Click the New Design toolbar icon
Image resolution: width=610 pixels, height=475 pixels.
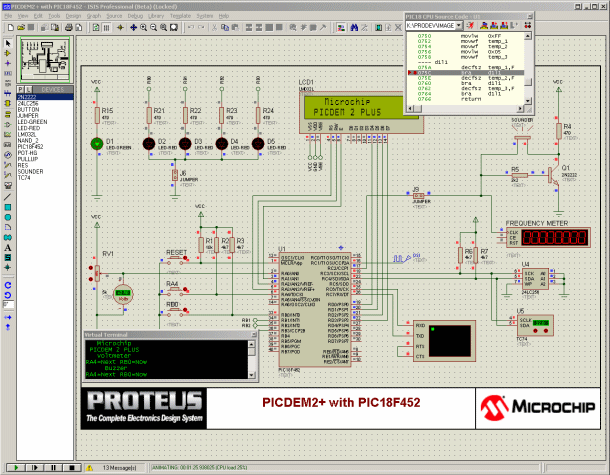click(x=11, y=27)
